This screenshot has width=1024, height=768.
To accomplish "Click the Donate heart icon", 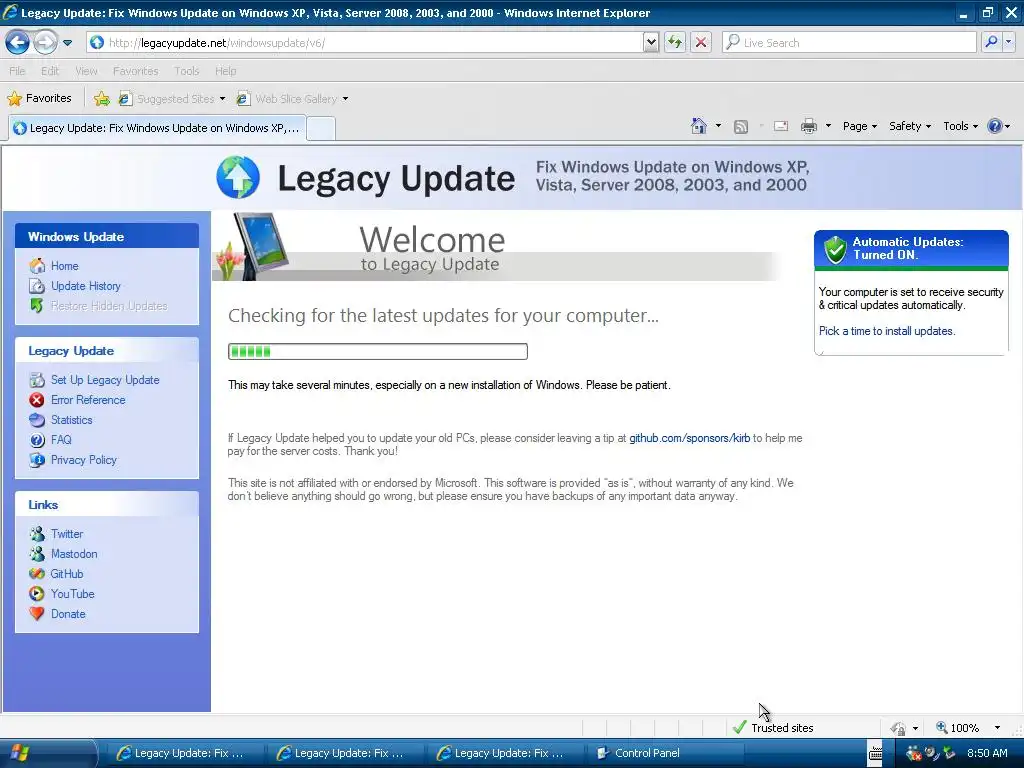I will point(37,614).
